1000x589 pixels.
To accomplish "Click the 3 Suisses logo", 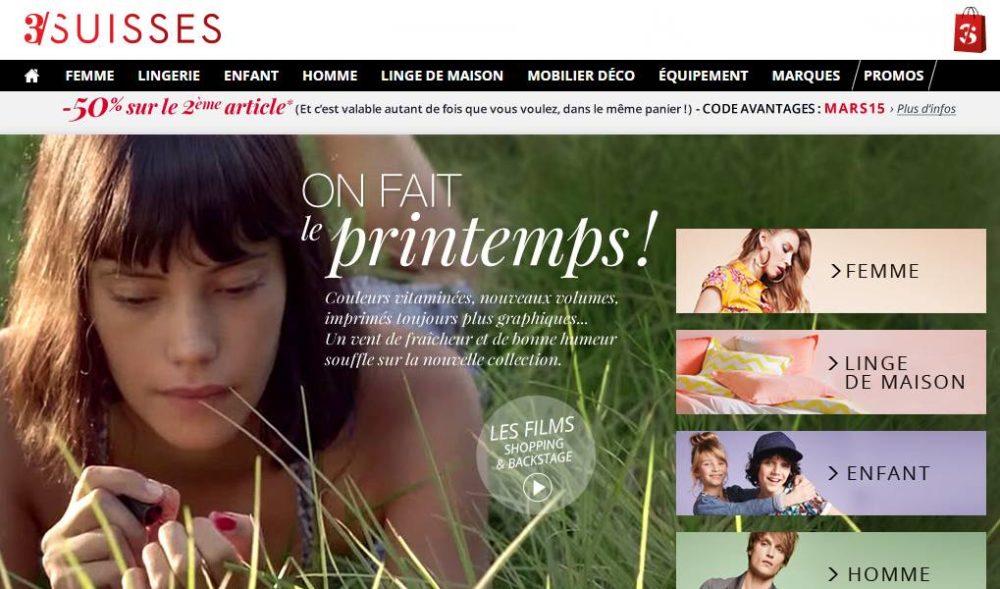I will coord(122,29).
